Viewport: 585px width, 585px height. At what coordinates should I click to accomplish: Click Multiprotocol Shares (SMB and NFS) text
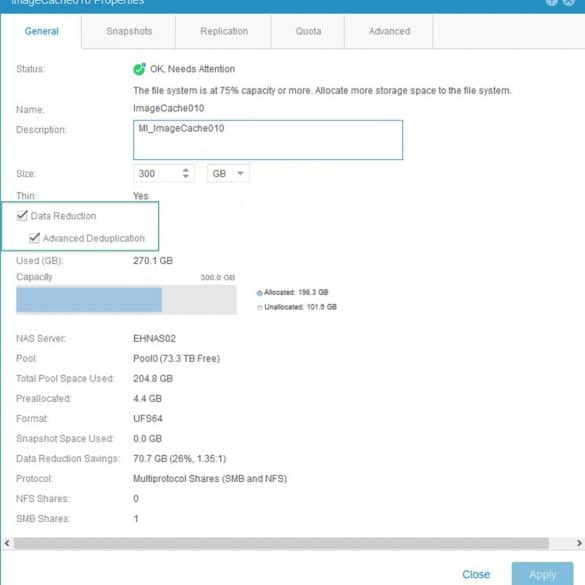210,479
